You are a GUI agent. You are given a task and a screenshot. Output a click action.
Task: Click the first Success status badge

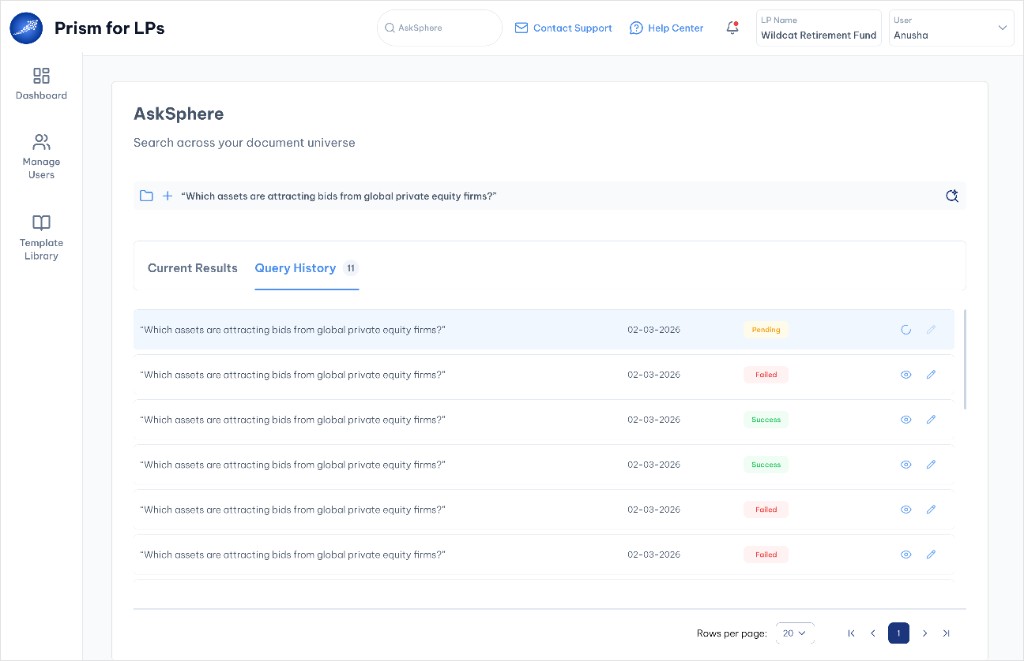click(x=766, y=420)
